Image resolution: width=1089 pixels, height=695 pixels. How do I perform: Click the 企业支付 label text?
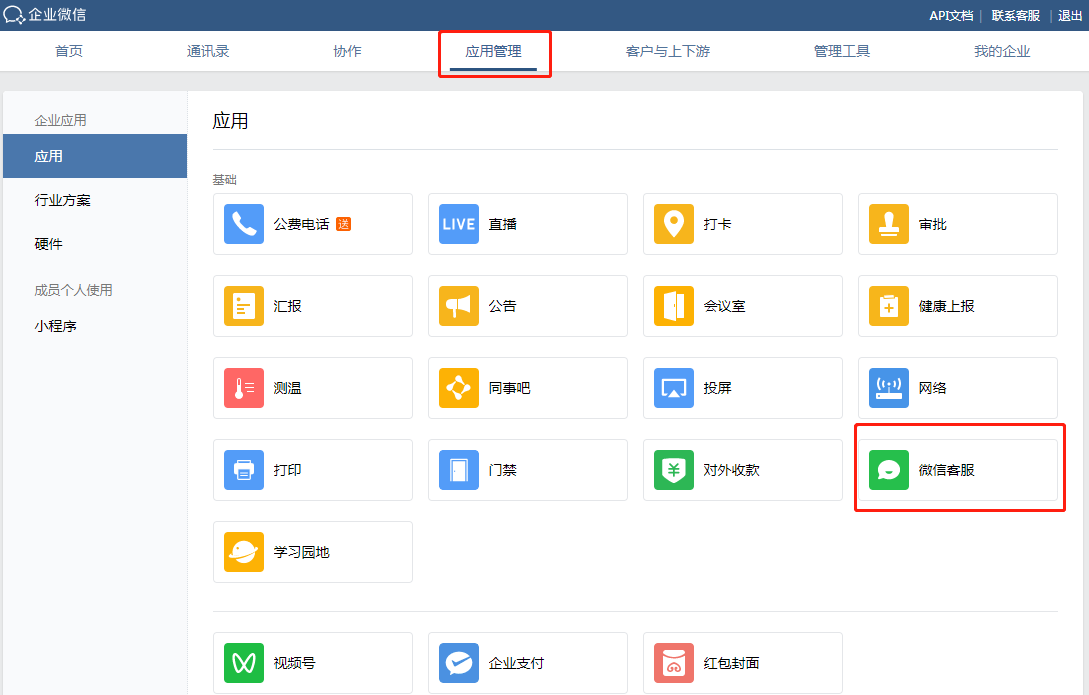(516, 663)
